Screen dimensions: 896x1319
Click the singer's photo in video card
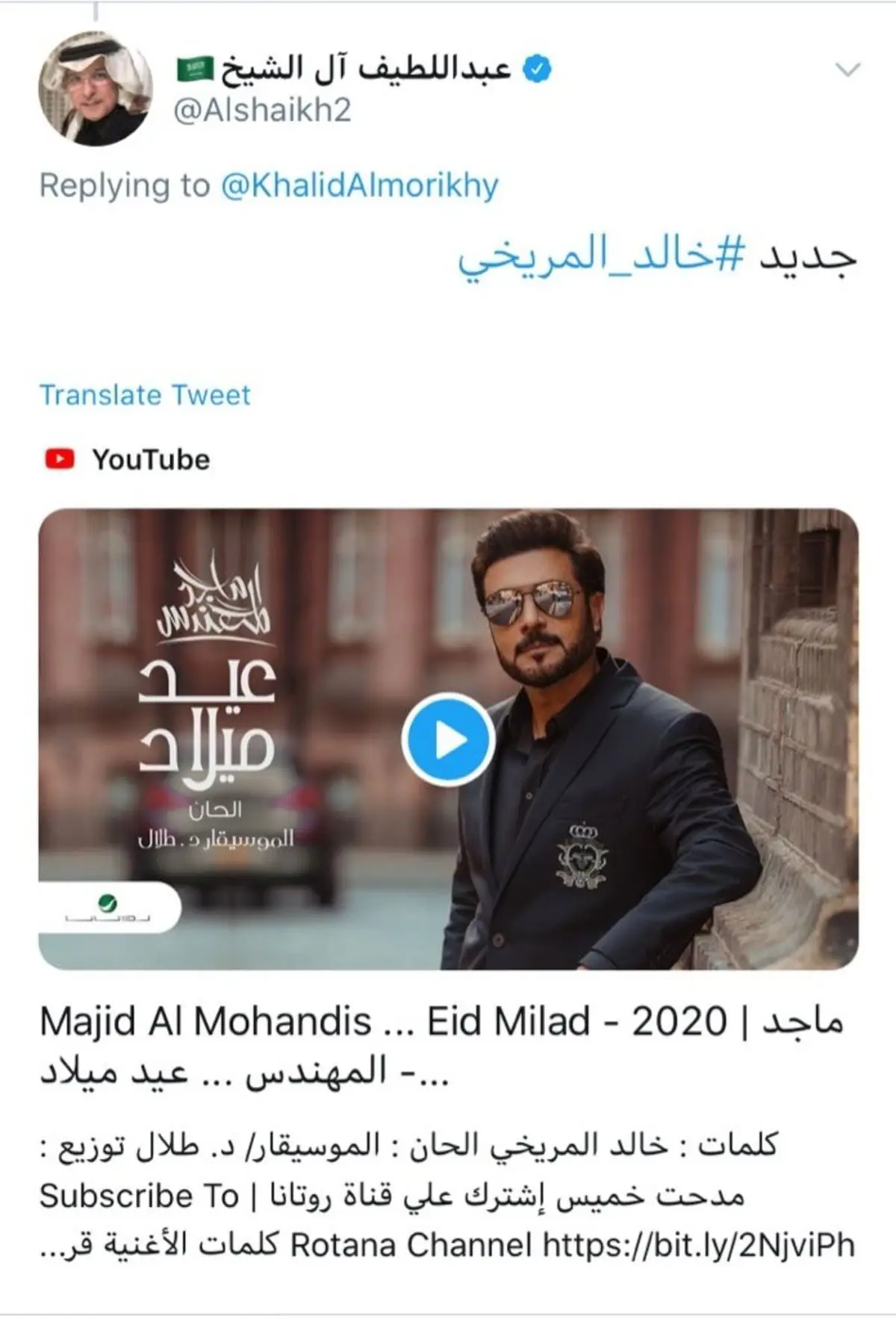[x=601, y=739]
